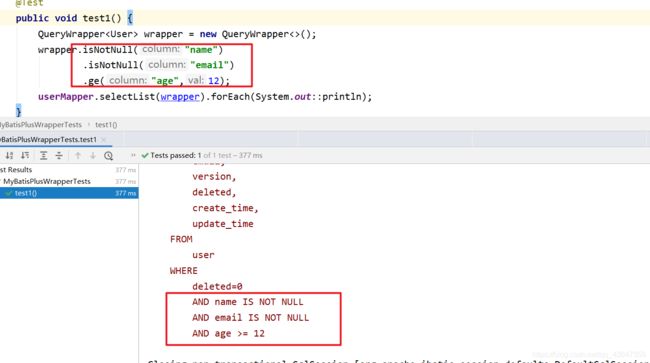Click the 'user' table name in console

click(203, 255)
